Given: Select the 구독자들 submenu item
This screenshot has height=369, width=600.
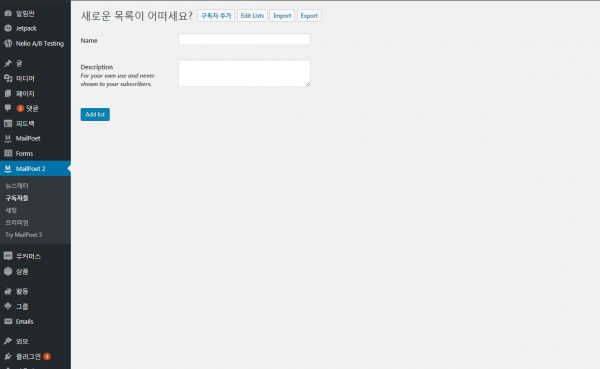Looking at the screenshot, I should (x=17, y=198).
